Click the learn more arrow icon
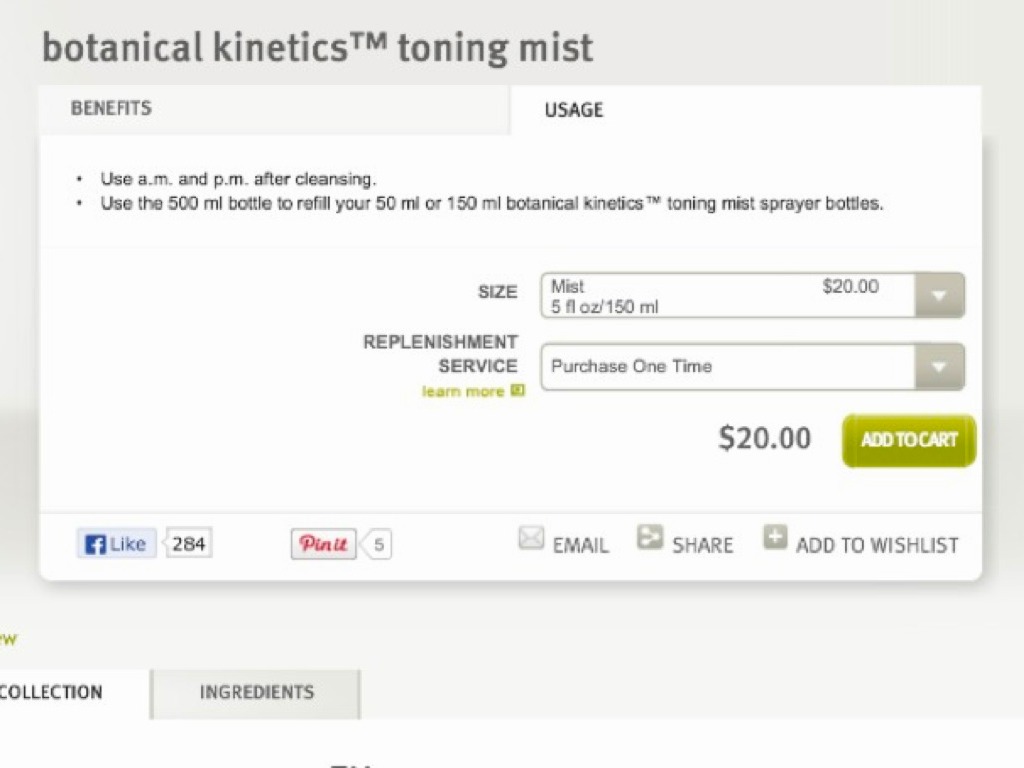 pyautogui.click(x=517, y=391)
